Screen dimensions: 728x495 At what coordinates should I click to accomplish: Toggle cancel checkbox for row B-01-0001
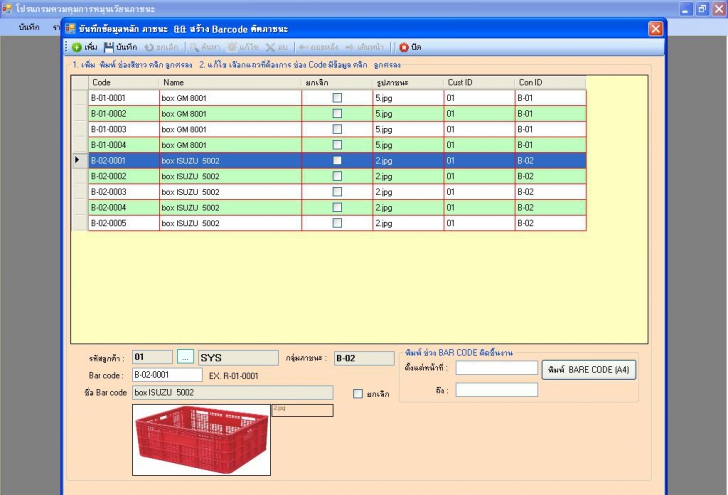337,98
